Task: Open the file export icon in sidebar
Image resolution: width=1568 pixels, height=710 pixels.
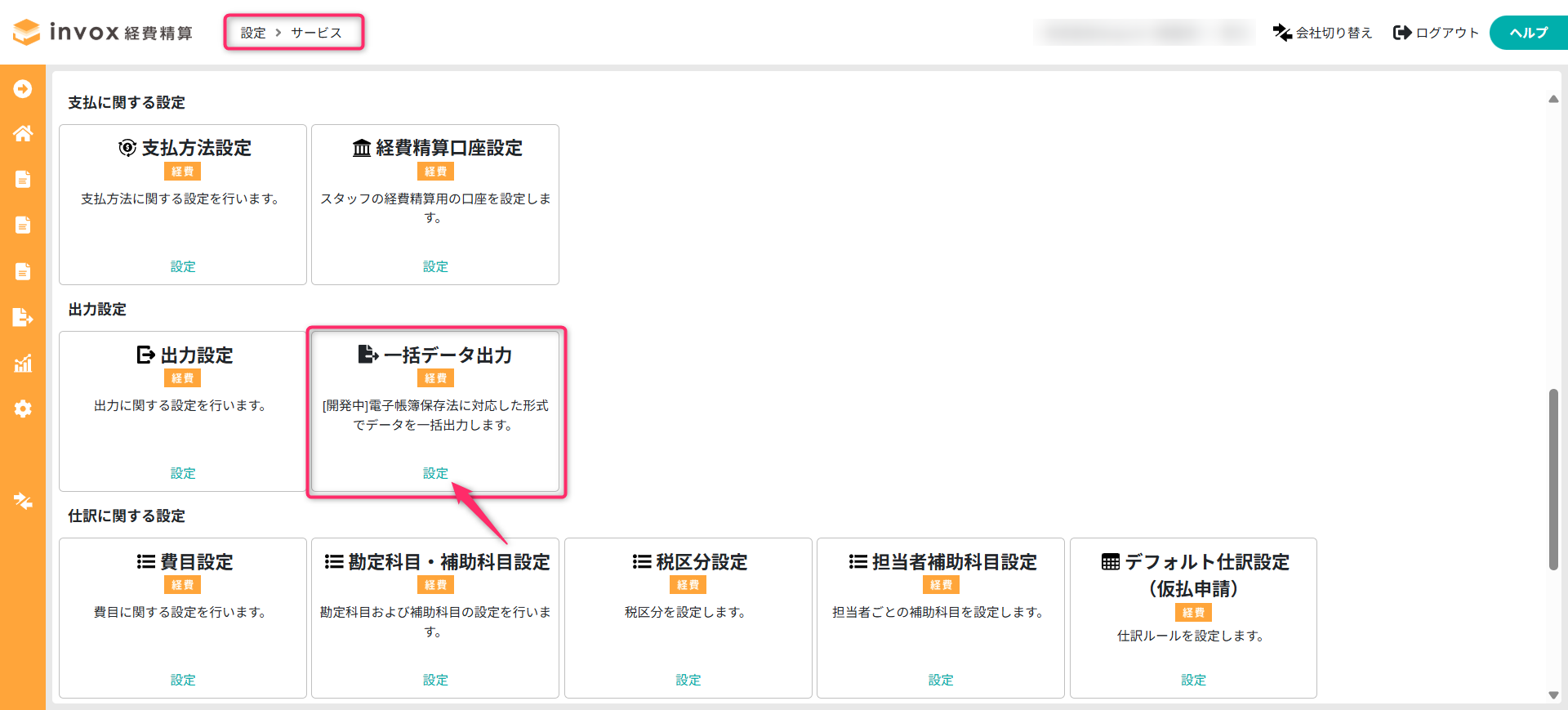Action: 23,317
